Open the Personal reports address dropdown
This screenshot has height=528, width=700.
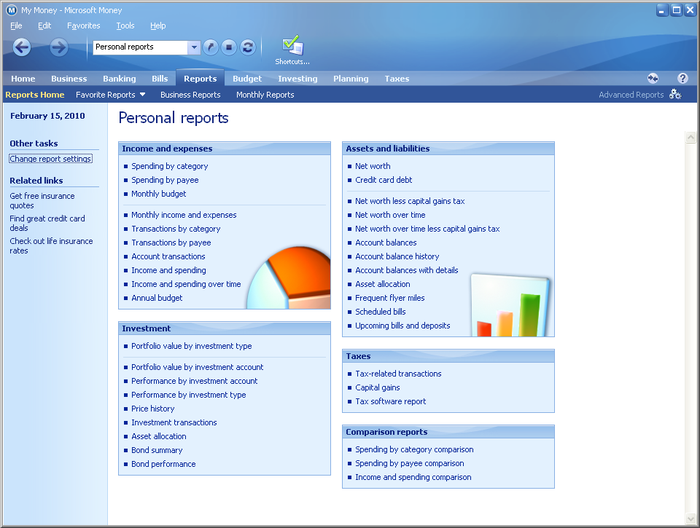point(194,47)
